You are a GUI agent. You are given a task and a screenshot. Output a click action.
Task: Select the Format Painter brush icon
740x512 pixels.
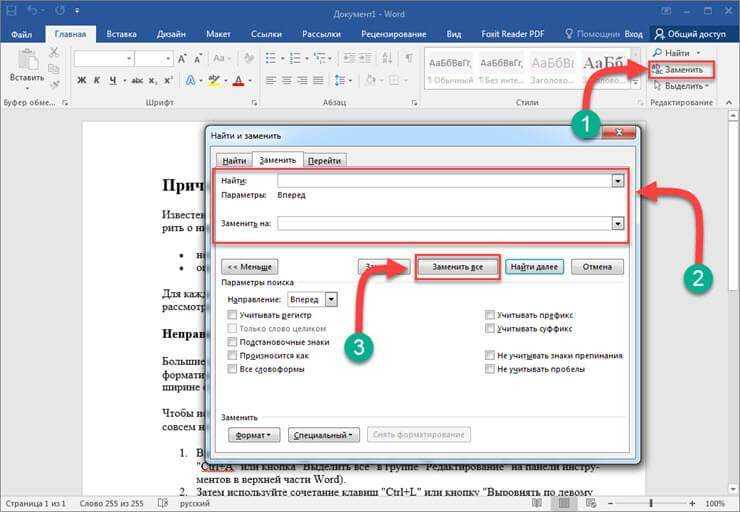click(x=55, y=85)
